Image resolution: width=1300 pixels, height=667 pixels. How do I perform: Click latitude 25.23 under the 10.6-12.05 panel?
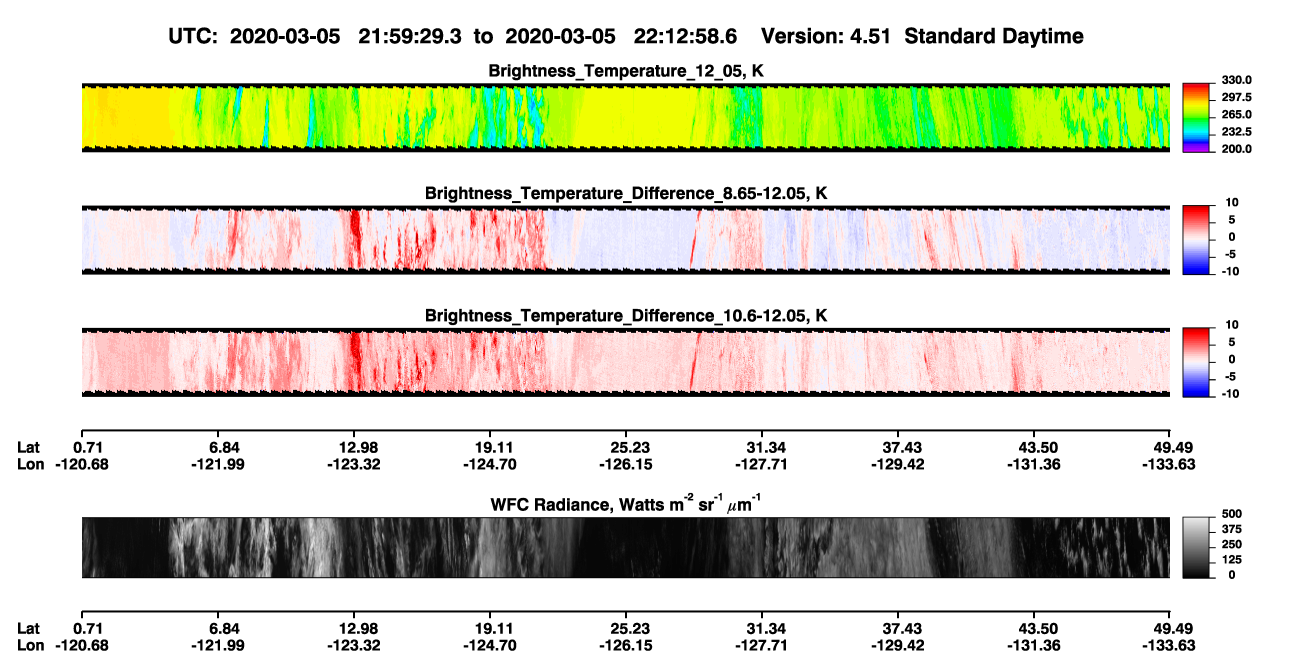pos(630,447)
